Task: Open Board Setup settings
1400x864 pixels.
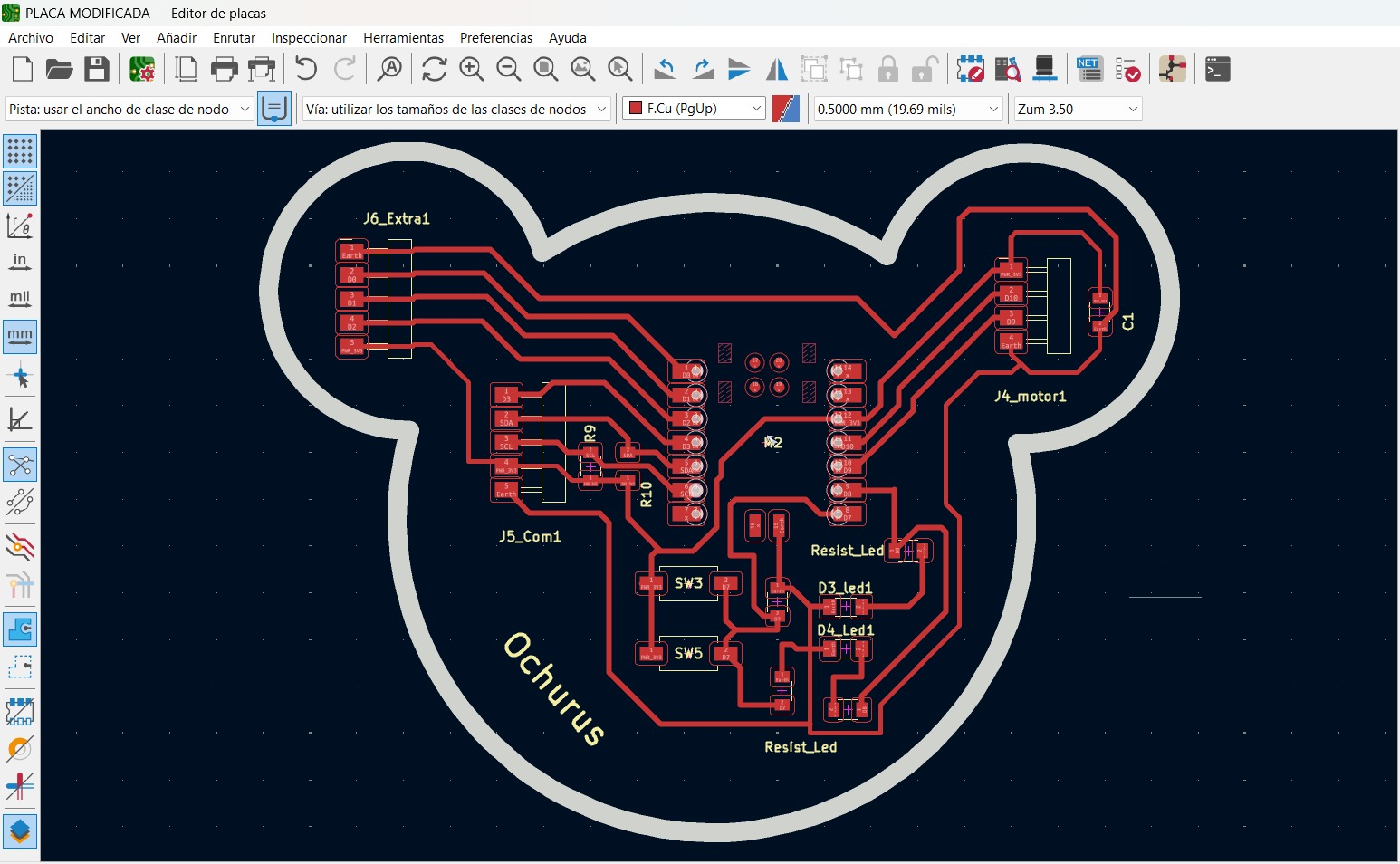Action: [x=142, y=69]
